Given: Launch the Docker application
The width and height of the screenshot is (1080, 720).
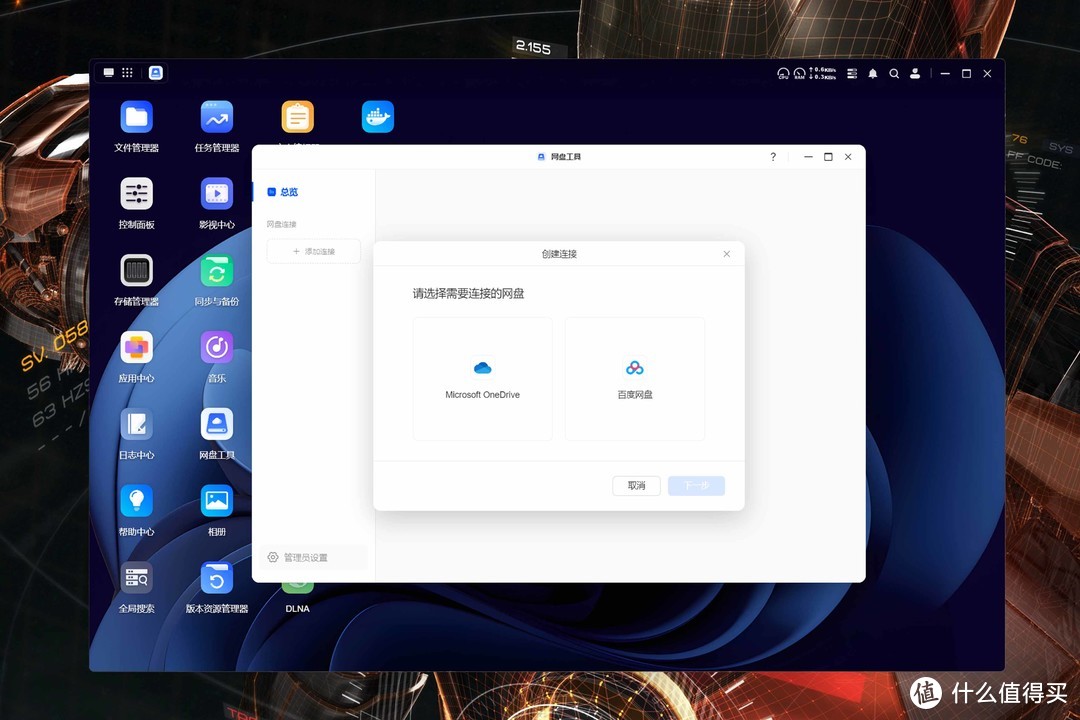Looking at the screenshot, I should pyautogui.click(x=377, y=116).
